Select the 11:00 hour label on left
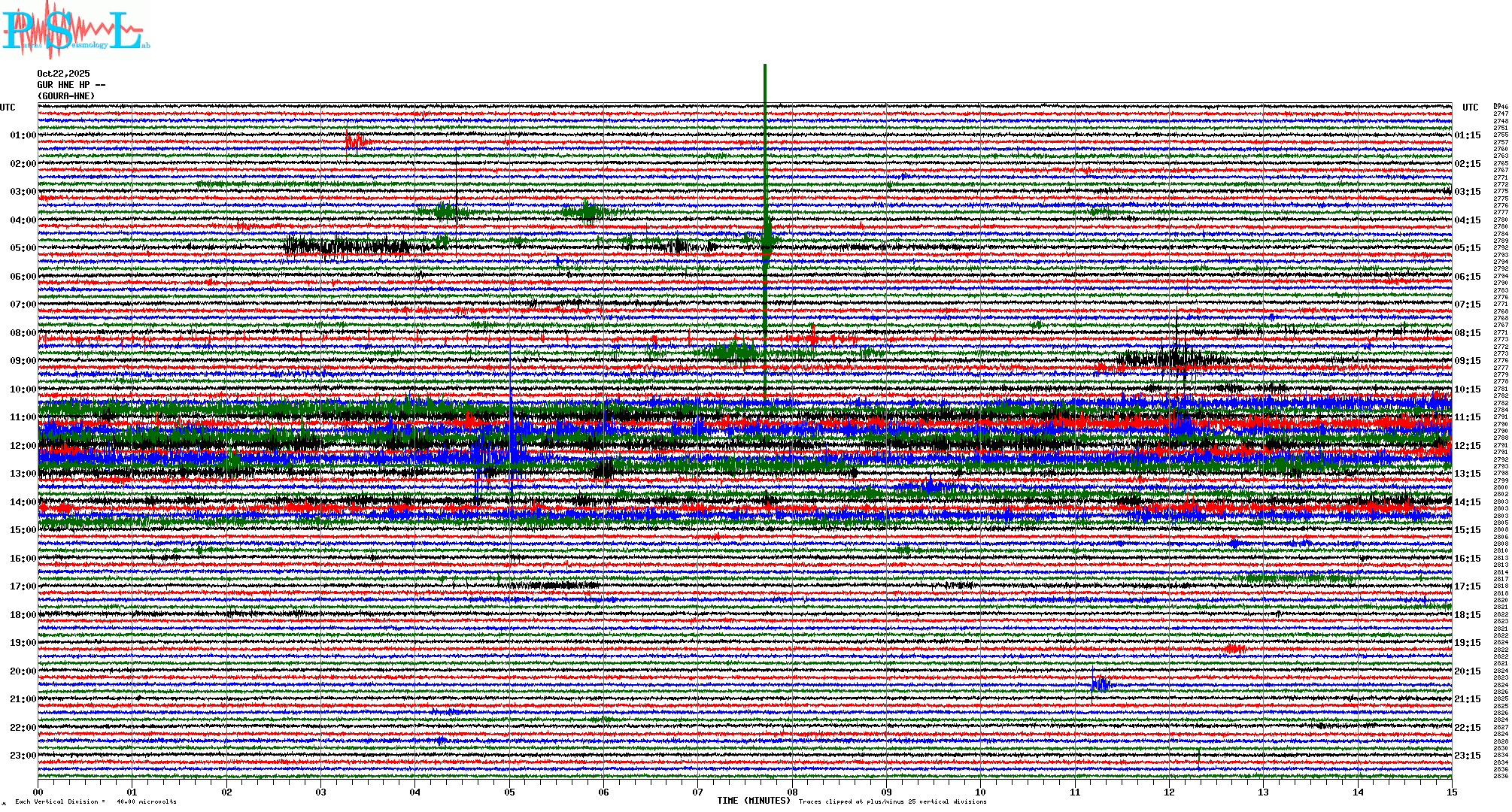This screenshot has width=1512, height=812. click(x=23, y=417)
